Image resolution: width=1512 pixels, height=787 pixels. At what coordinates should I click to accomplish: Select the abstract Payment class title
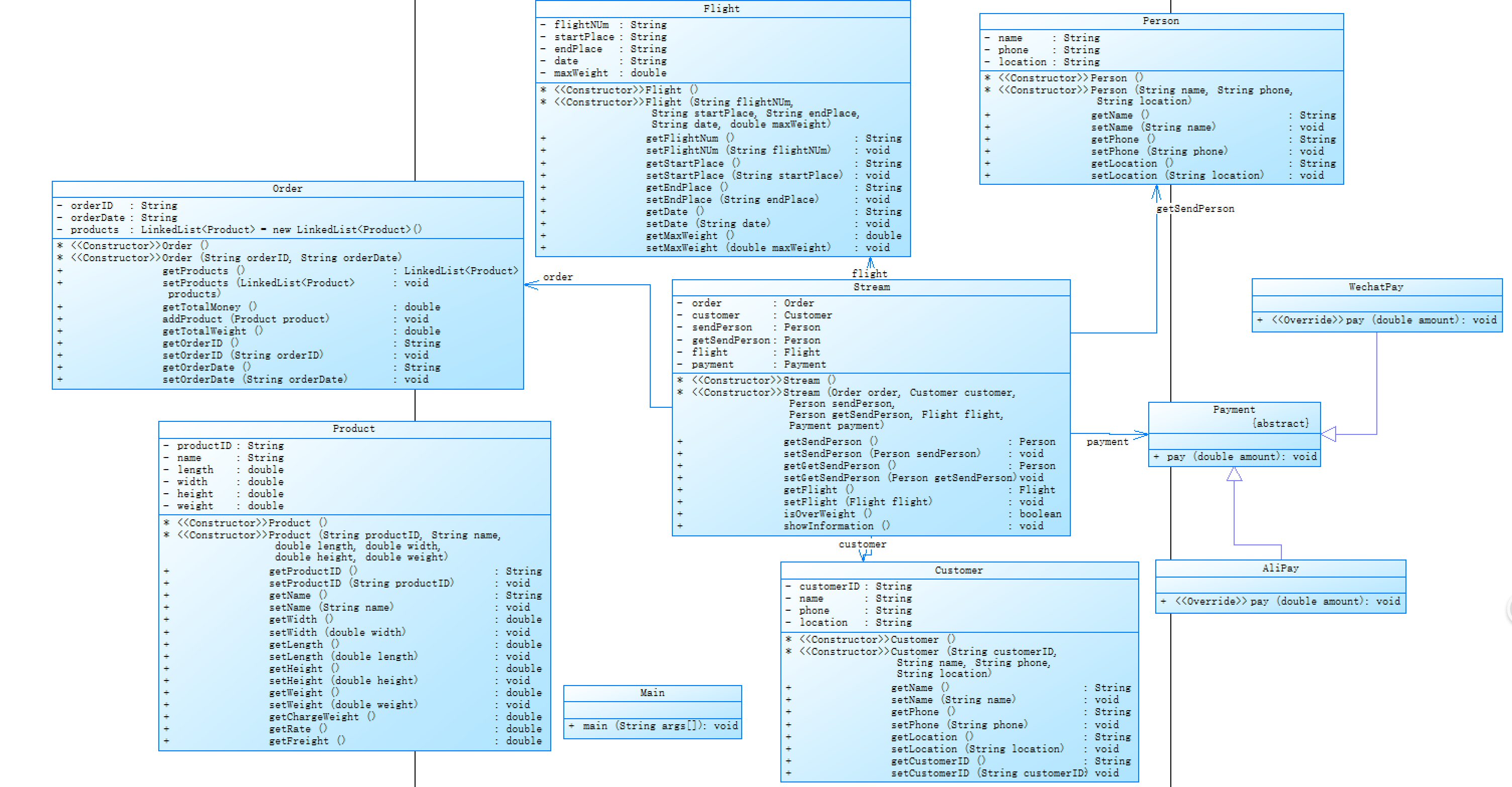pyautogui.click(x=1233, y=410)
